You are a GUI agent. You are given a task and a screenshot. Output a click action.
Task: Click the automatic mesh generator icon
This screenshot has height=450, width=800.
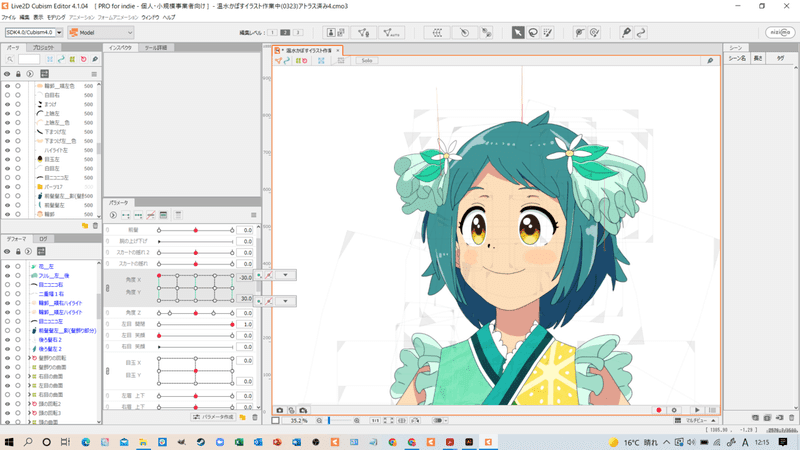coord(391,33)
